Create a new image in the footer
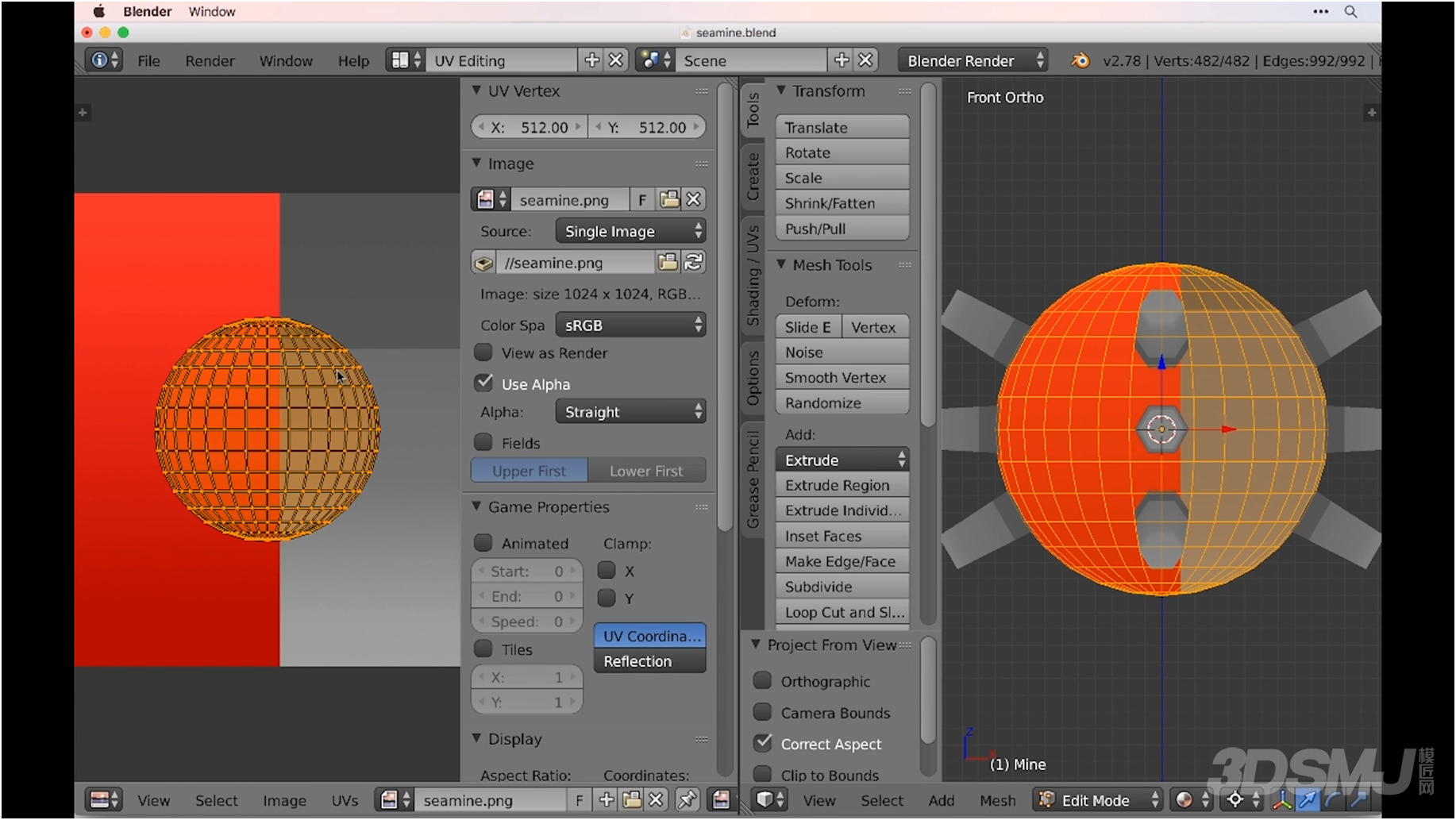The width and height of the screenshot is (1456, 820). click(607, 800)
